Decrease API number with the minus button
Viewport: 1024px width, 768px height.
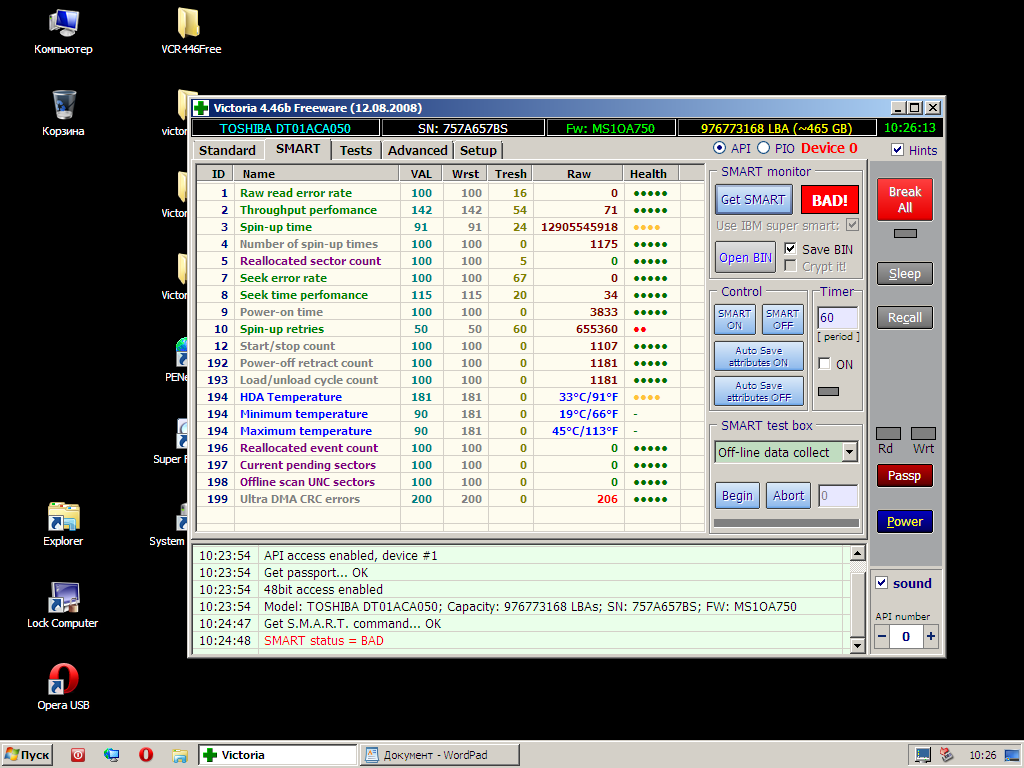[x=882, y=637]
